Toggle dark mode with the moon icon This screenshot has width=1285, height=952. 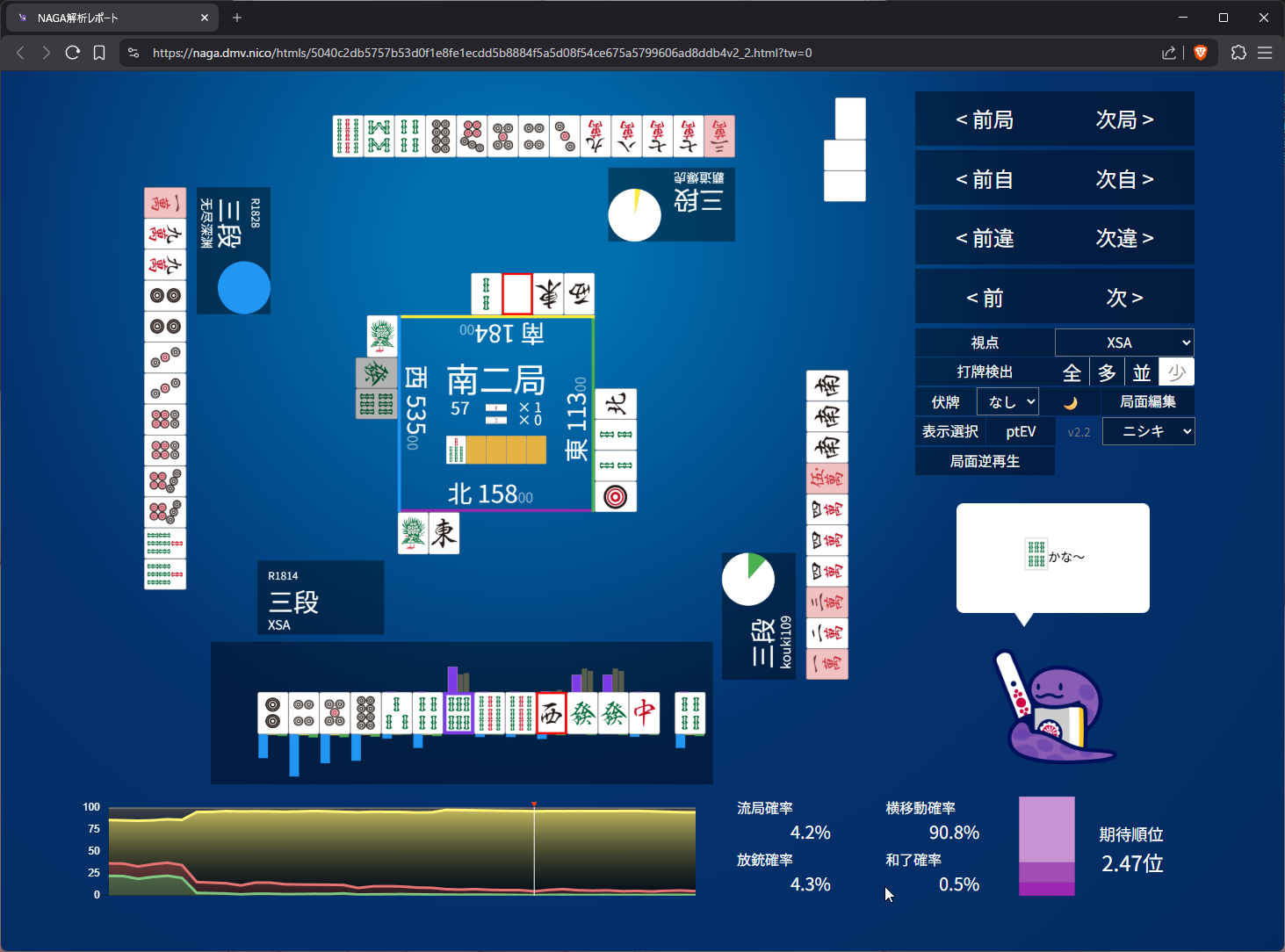tap(1070, 402)
